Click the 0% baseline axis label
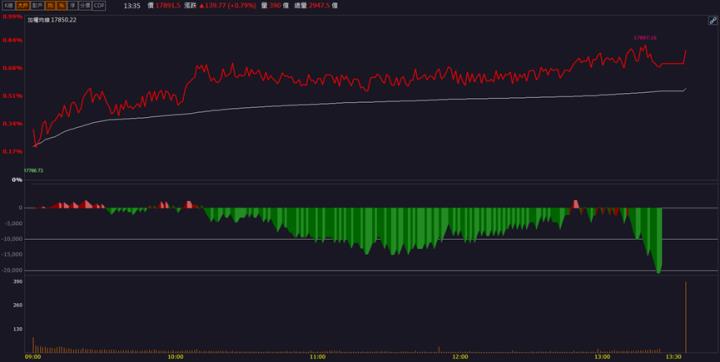This screenshot has width=720, height=362. [17, 180]
